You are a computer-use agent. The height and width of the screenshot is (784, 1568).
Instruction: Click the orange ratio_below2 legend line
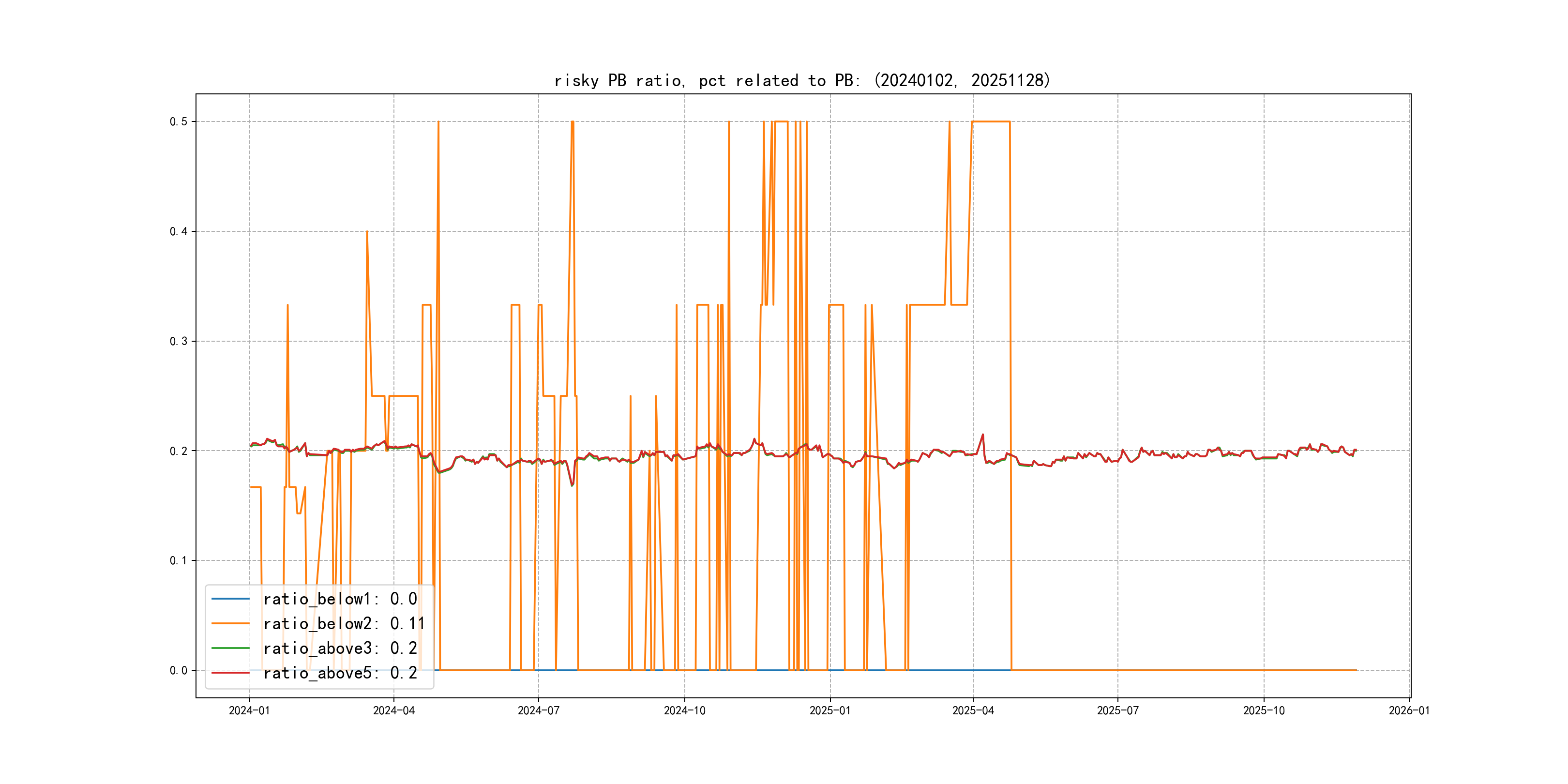(230, 623)
